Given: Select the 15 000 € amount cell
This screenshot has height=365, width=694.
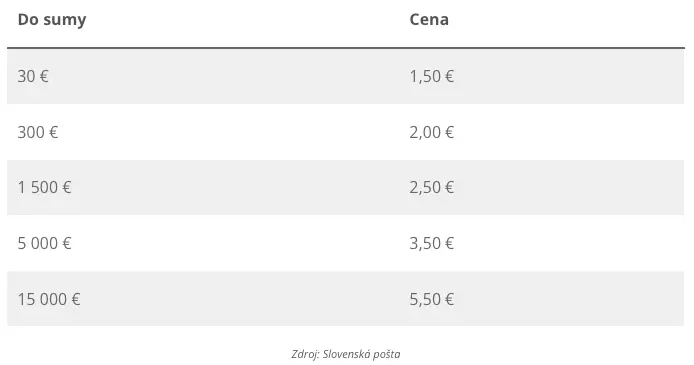Looking at the screenshot, I should [x=49, y=299].
